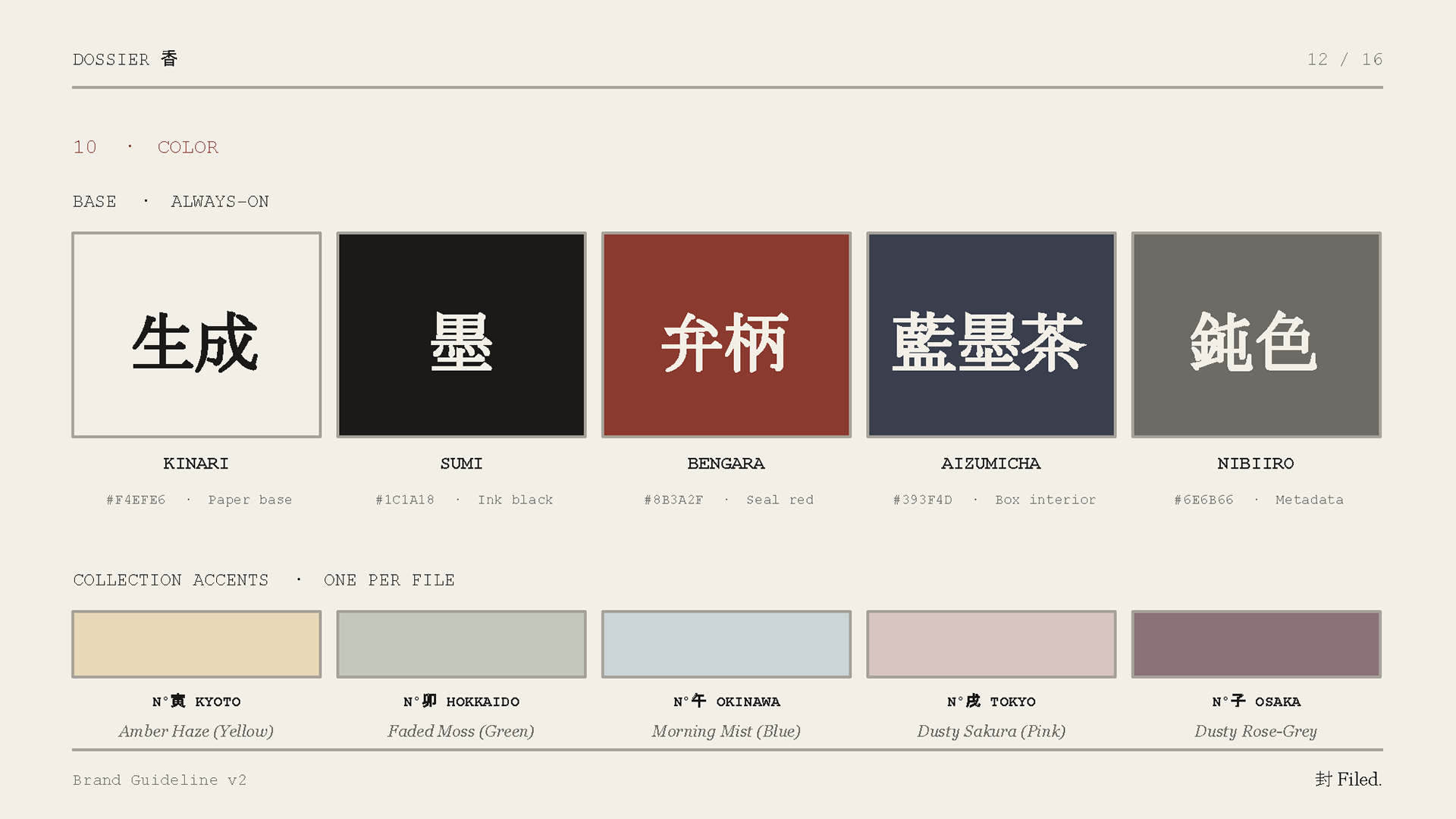Select the Sumi ink black swatch
This screenshot has width=1456, height=819.
tap(461, 334)
